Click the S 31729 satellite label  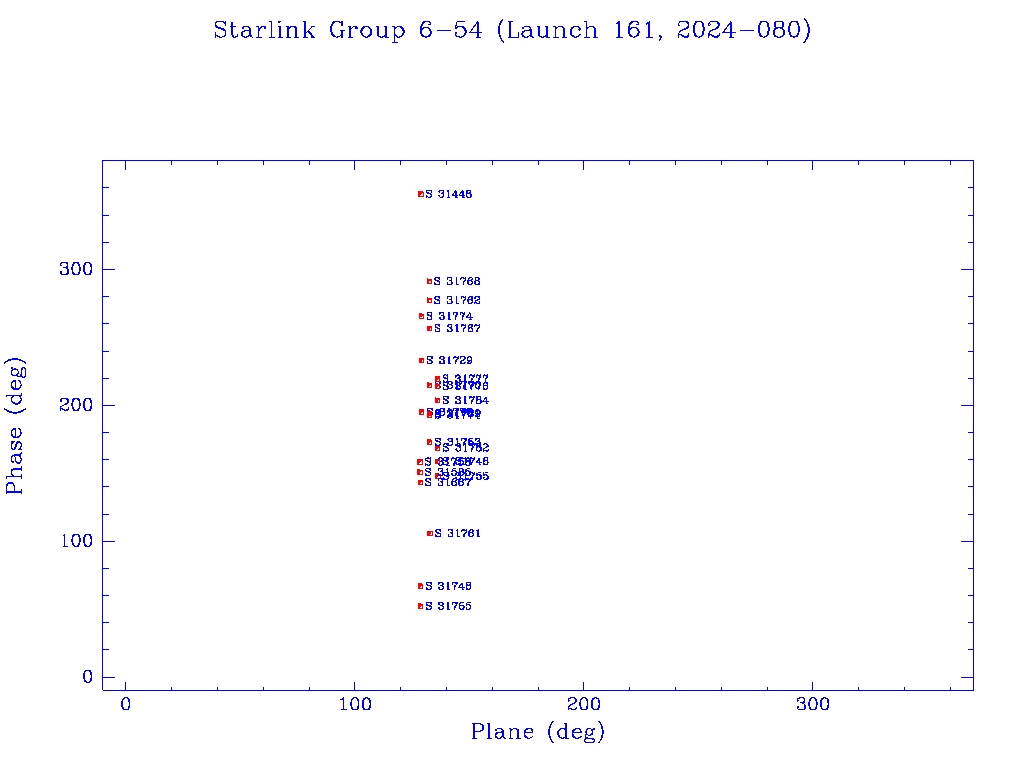[x=449, y=360]
